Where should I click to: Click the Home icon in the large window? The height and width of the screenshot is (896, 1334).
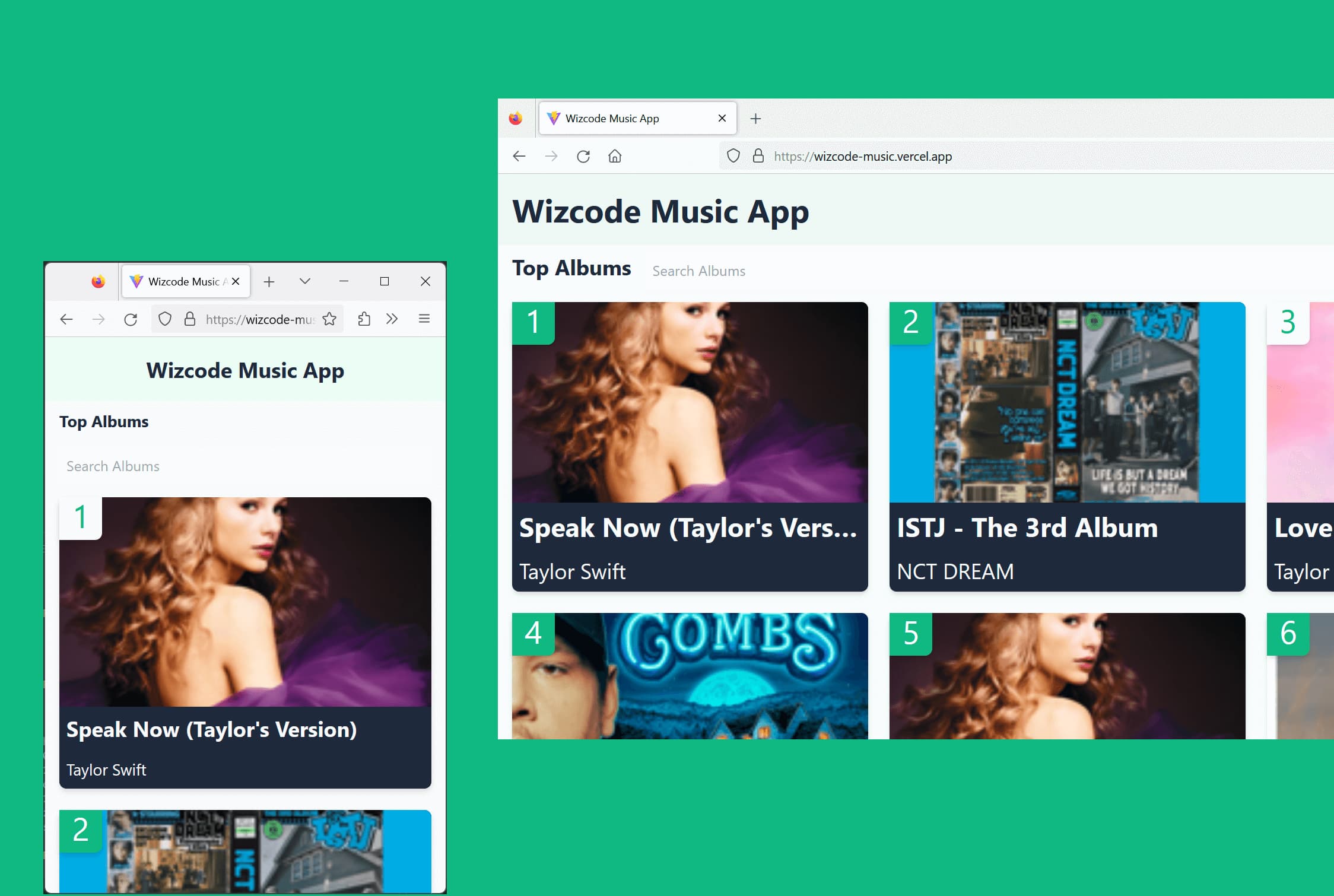point(615,155)
